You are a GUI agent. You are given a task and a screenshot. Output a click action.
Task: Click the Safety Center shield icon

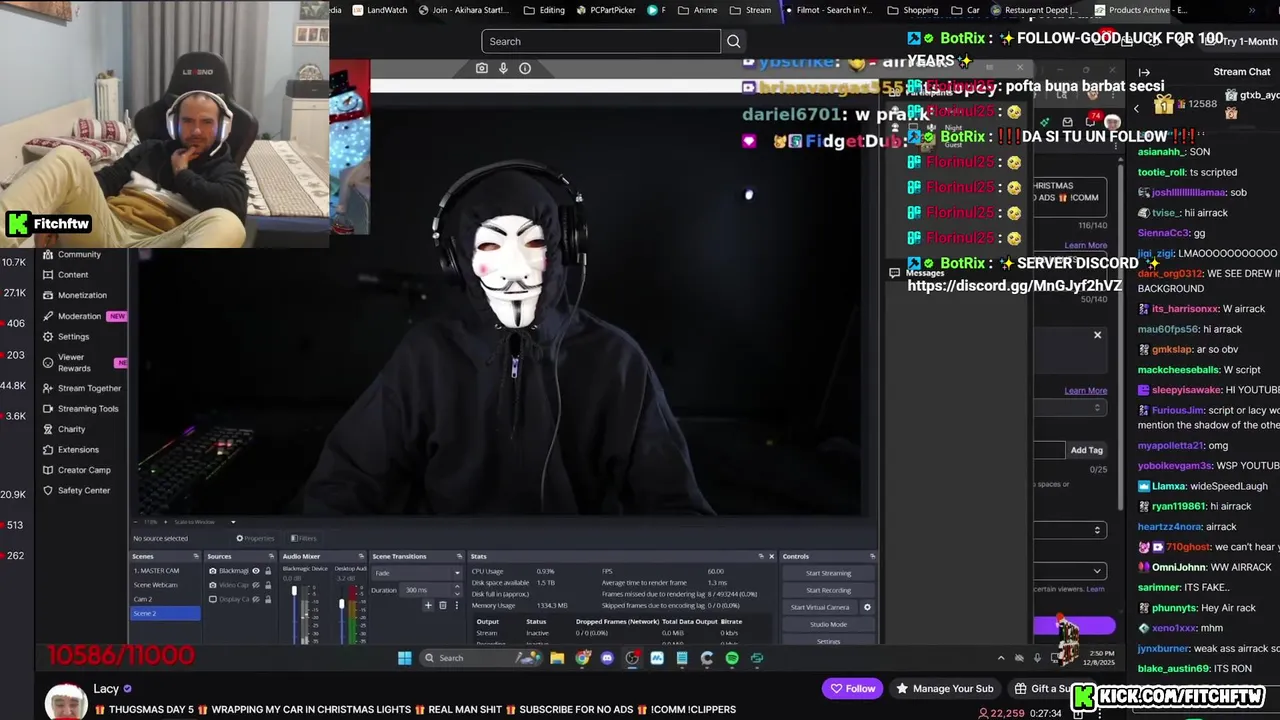[x=48, y=490]
